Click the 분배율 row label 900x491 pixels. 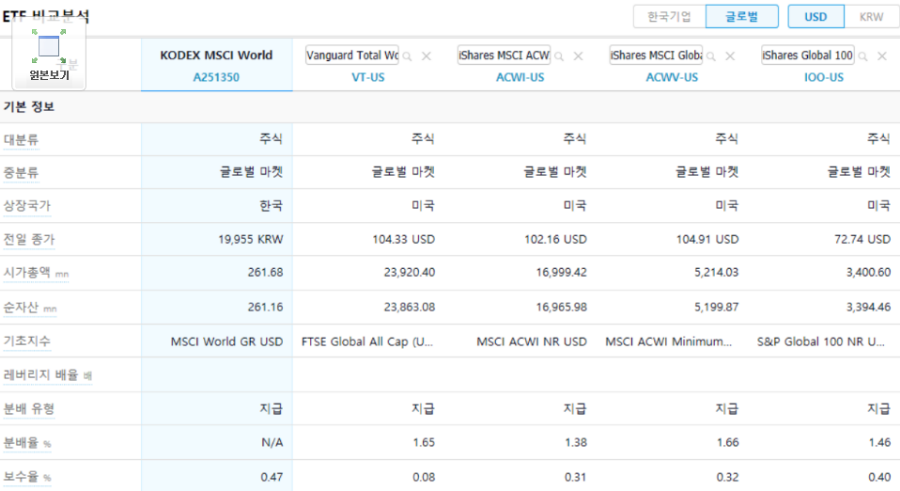(x=21, y=443)
